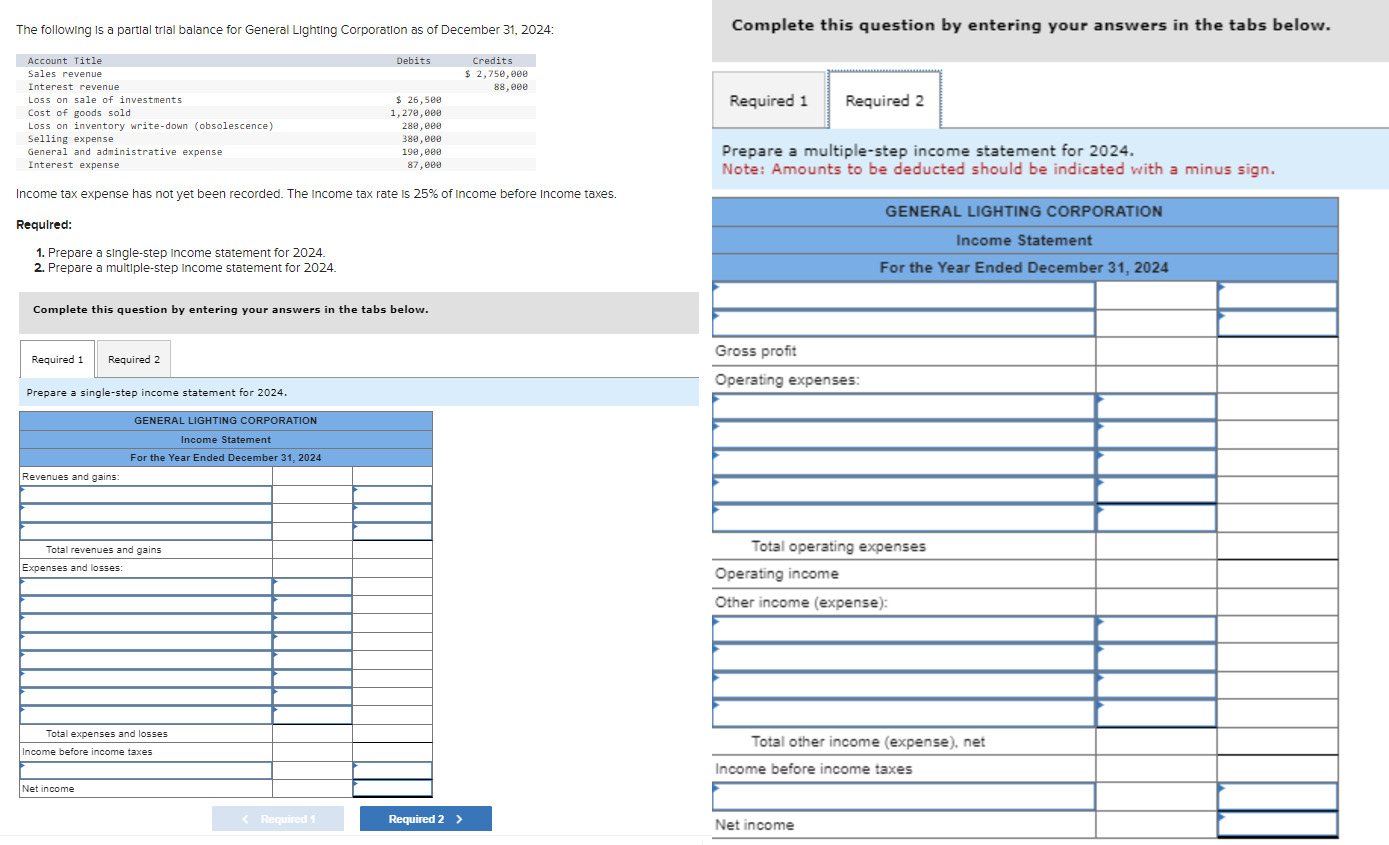1389x845 pixels.
Task: Open account dropdown directly above 'Total other income (expense), net'
Action: point(904,713)
